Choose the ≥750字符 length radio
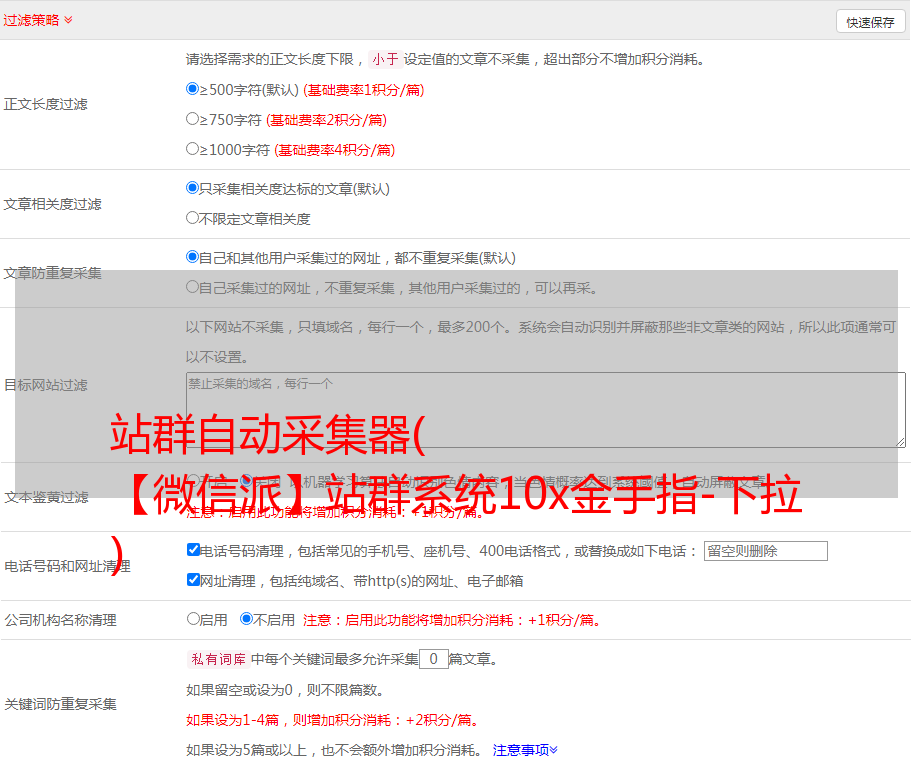Image resolution: width=912 pixels, height=768 pixels. pyautogui.click(x=192, y=119)
